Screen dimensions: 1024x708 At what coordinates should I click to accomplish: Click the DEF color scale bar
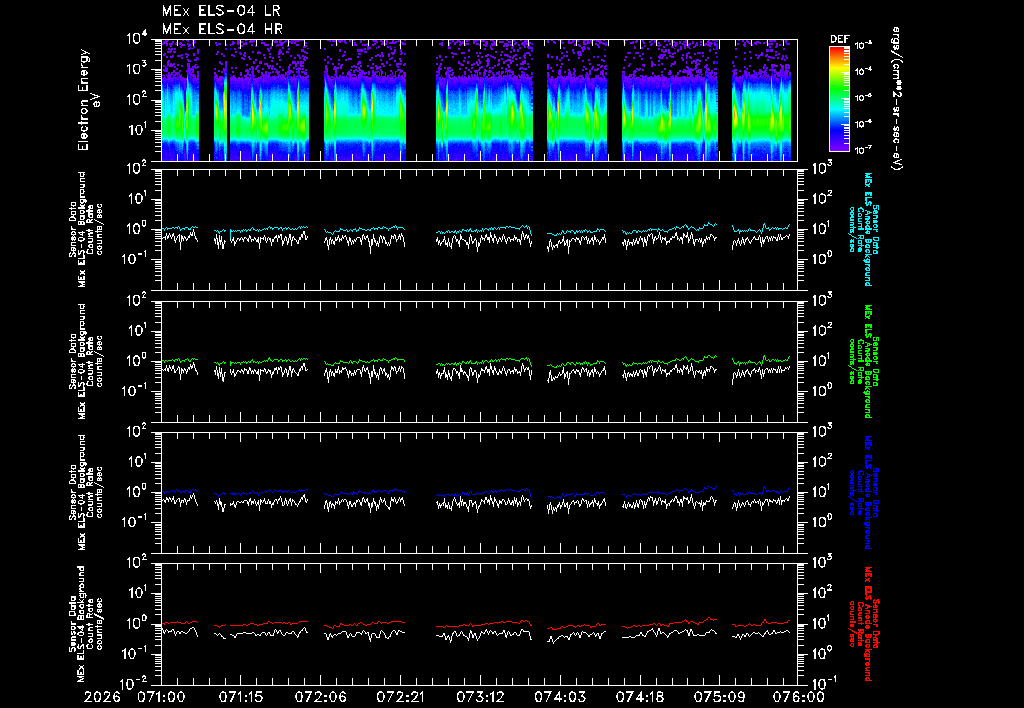839,99
